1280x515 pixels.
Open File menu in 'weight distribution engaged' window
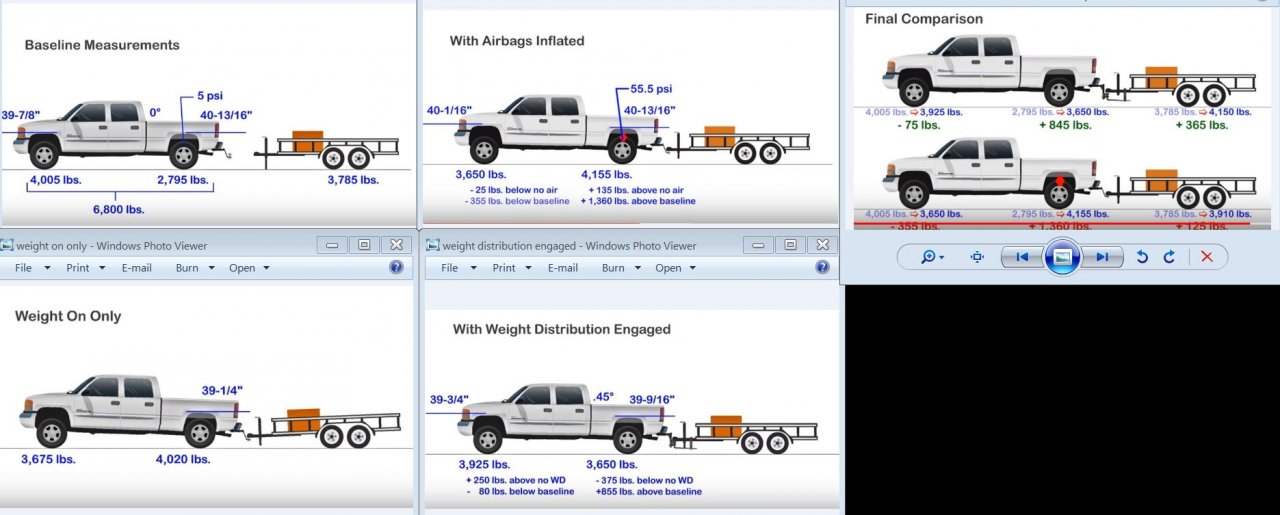[x=455, y=268]
